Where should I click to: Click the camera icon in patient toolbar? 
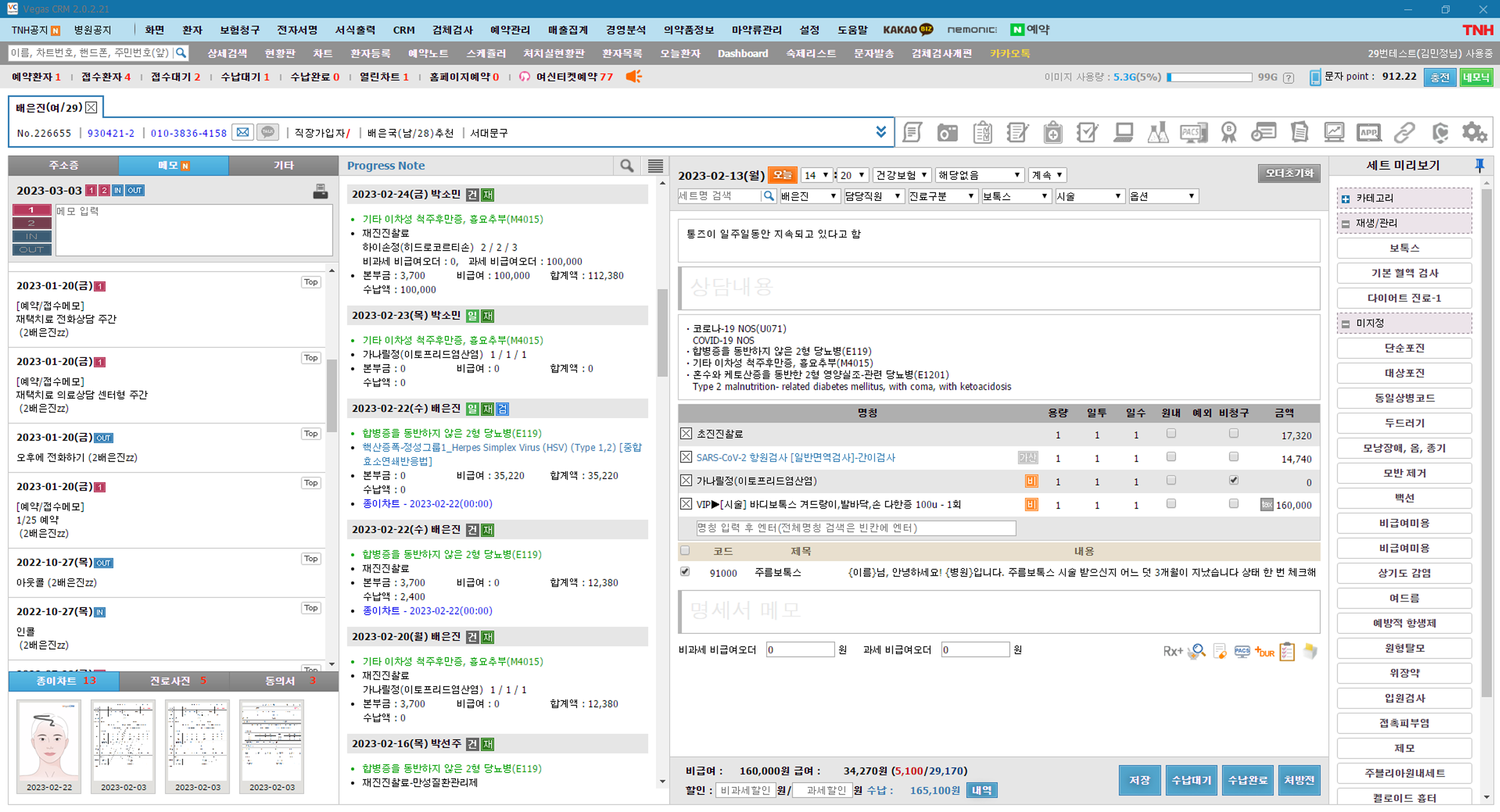[x=947, y=133]
